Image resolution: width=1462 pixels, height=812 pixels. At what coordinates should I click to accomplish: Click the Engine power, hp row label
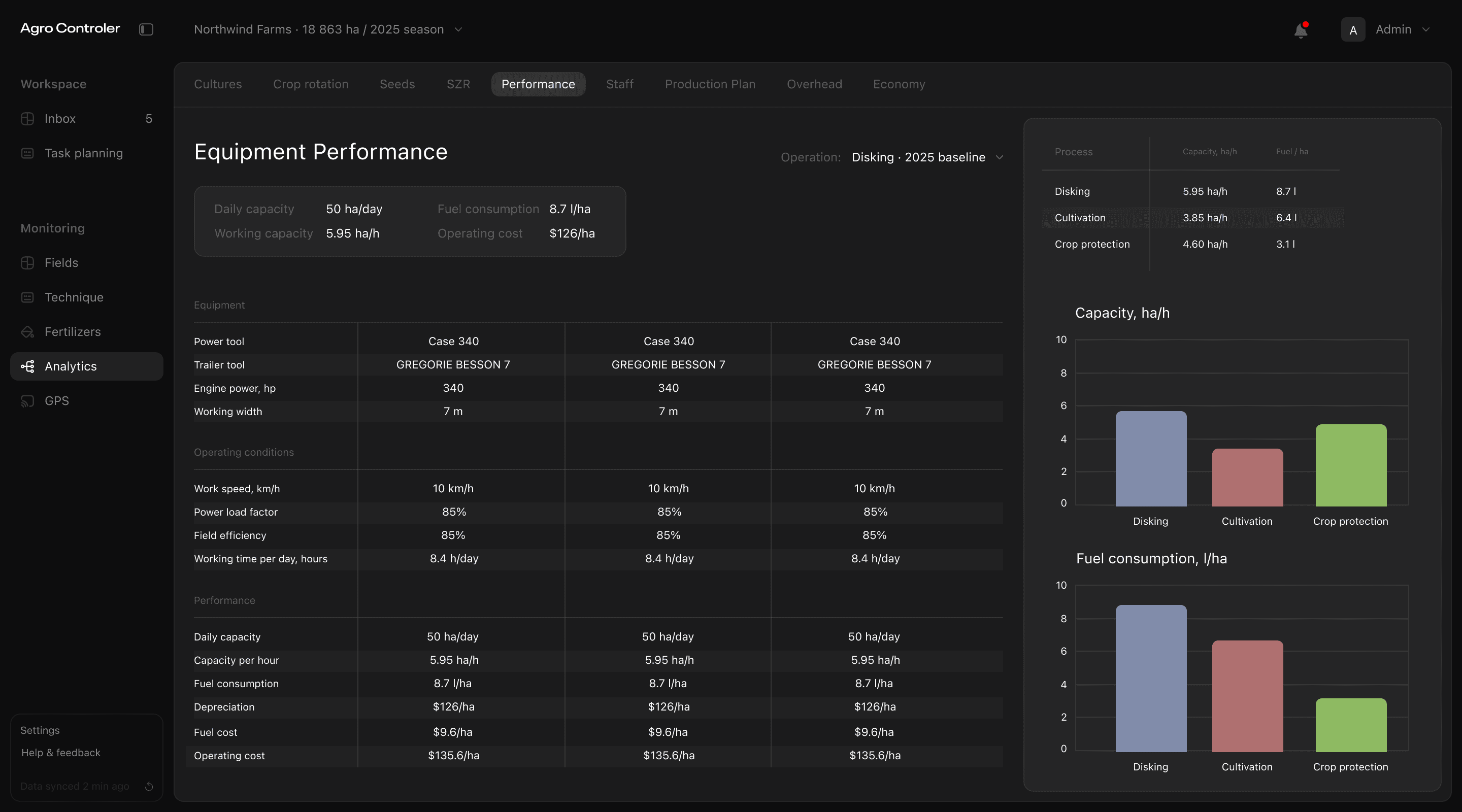click(x=235, y=388)
